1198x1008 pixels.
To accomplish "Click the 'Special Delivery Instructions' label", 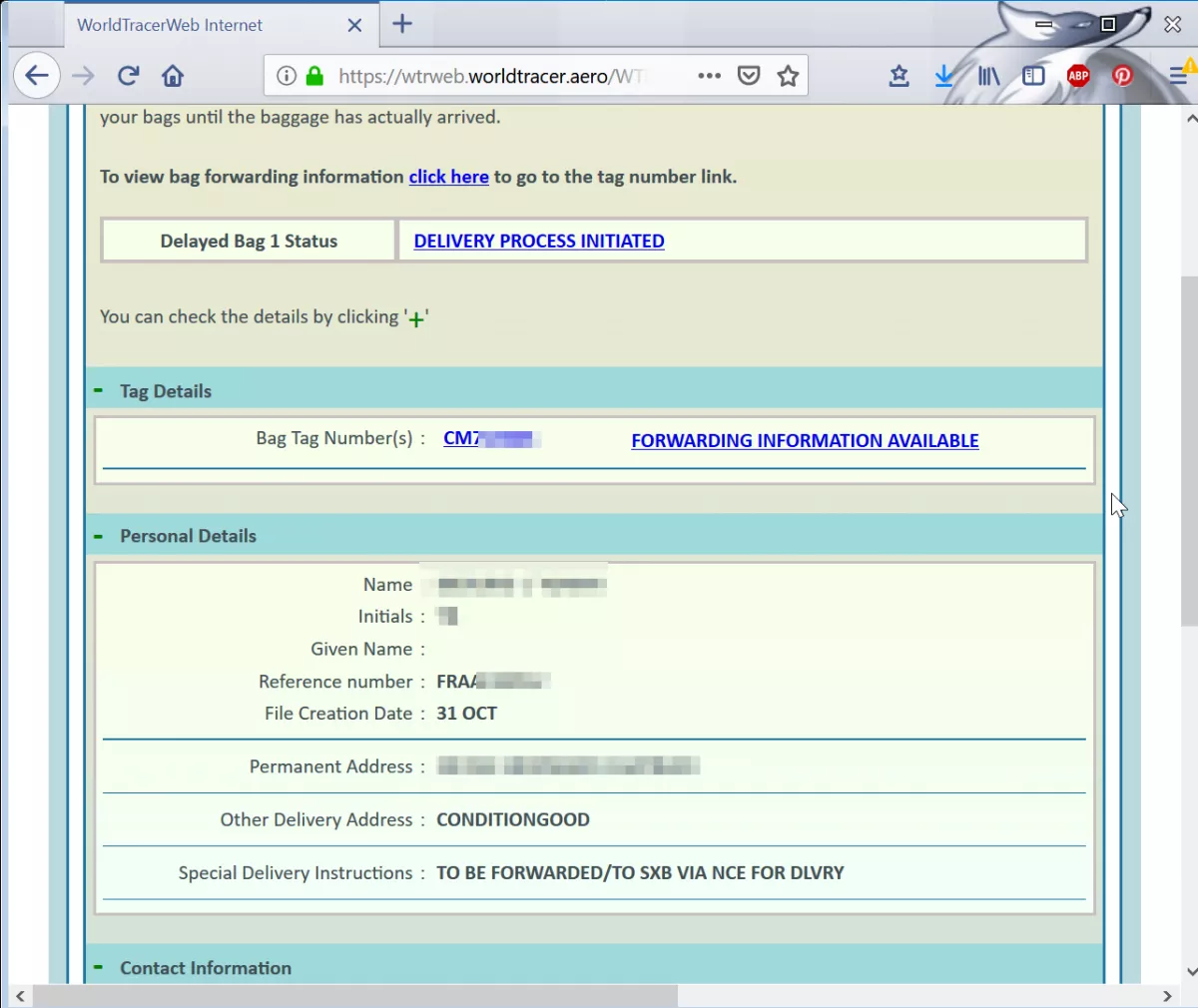I will [296, 873].
